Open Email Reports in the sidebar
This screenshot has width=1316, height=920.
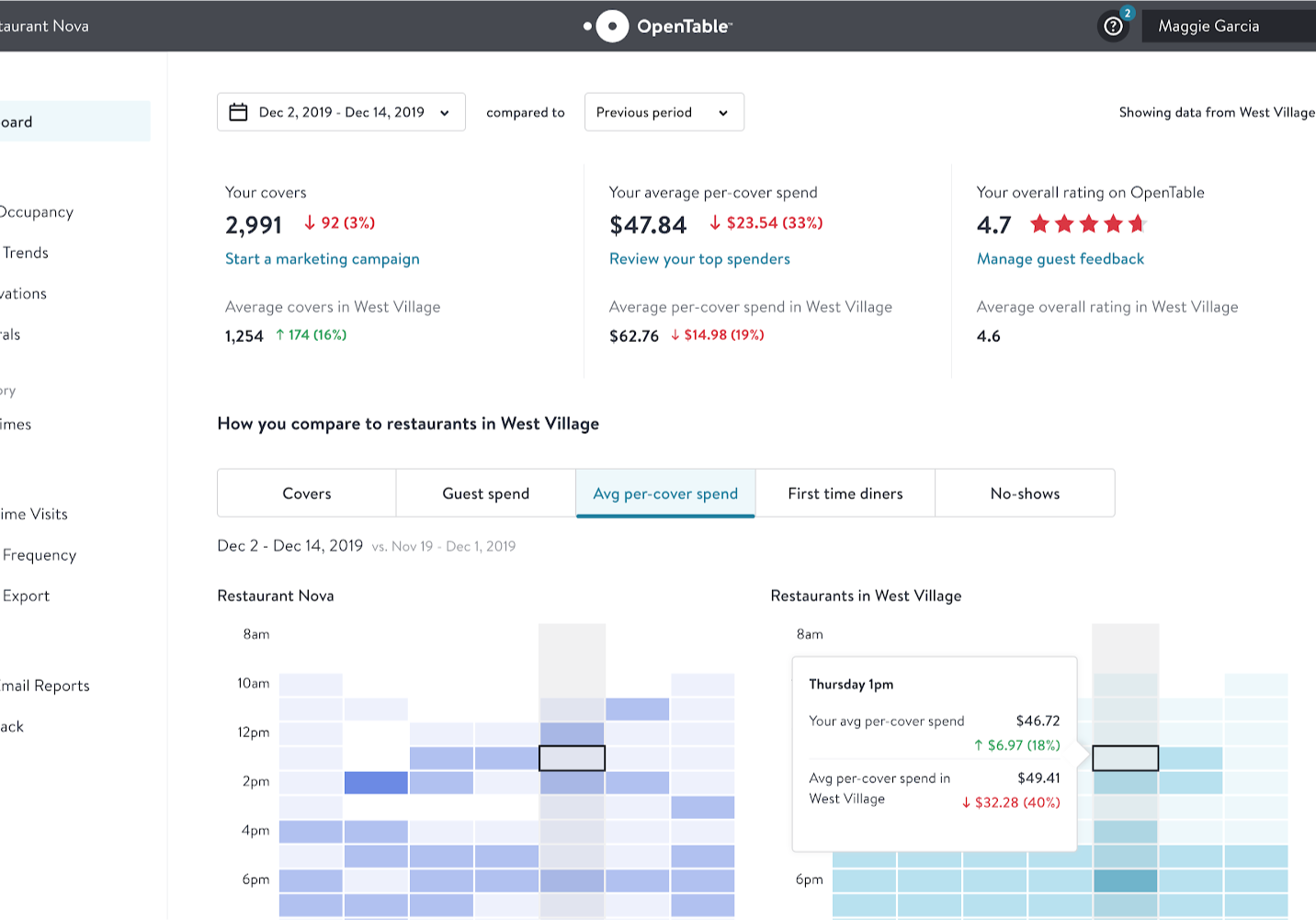tap(45, 686)
